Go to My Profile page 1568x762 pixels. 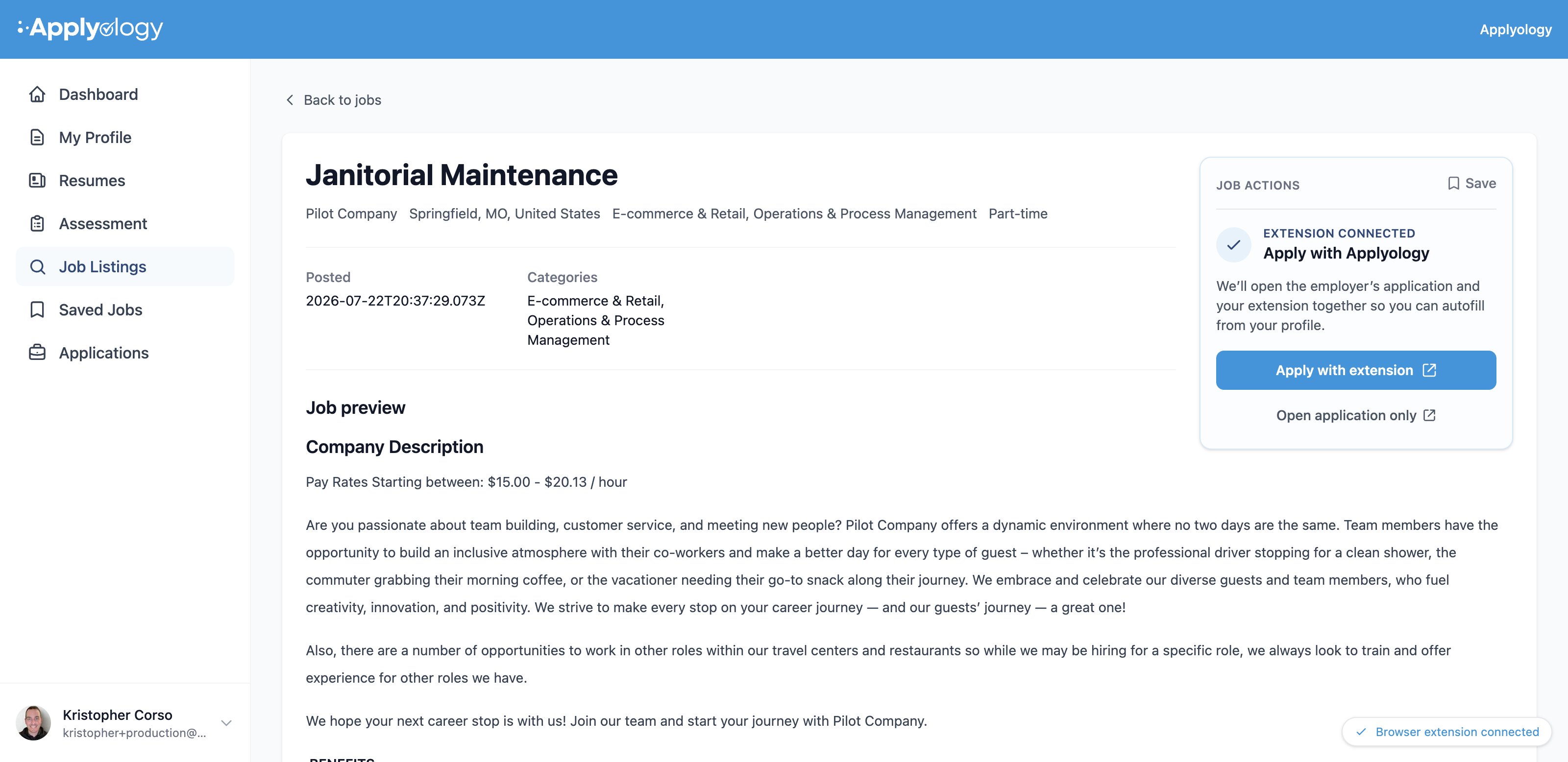[125, 138]
